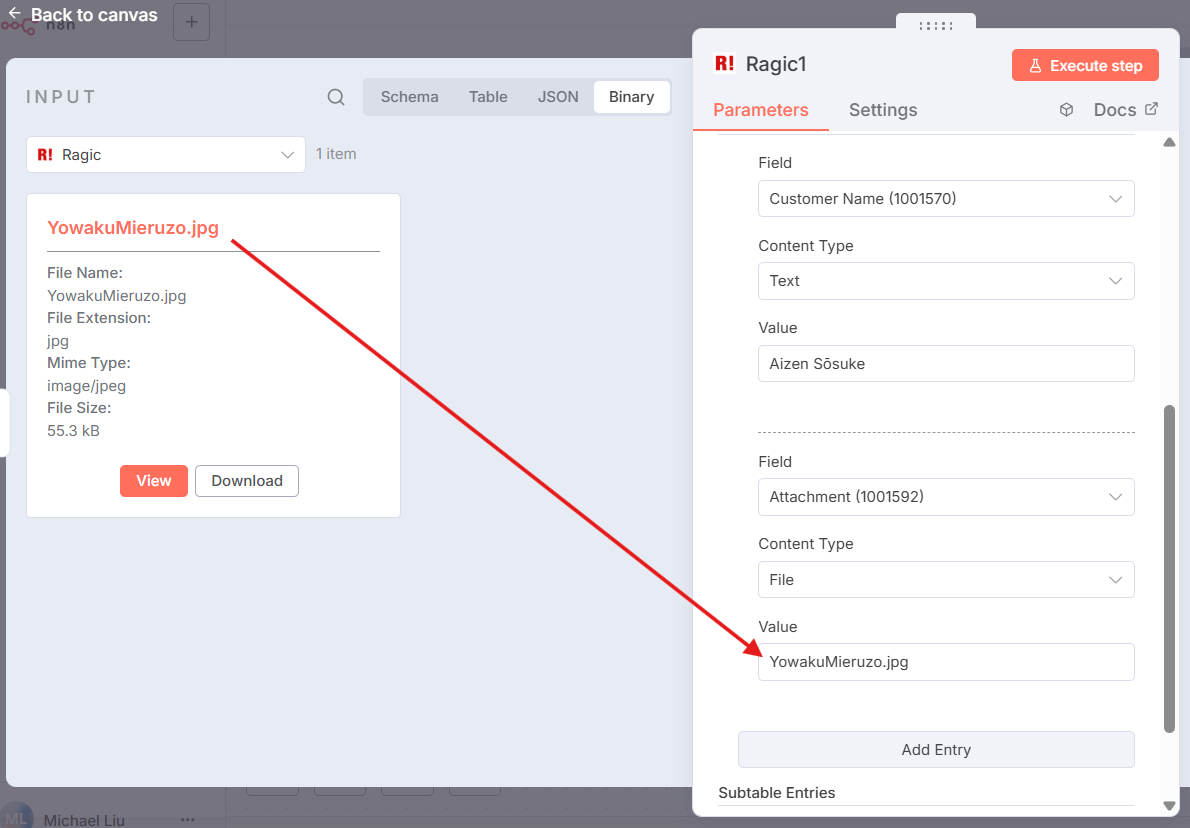Switch to the JSON view tab
1190x828 pixels.
tap(558, 97)
